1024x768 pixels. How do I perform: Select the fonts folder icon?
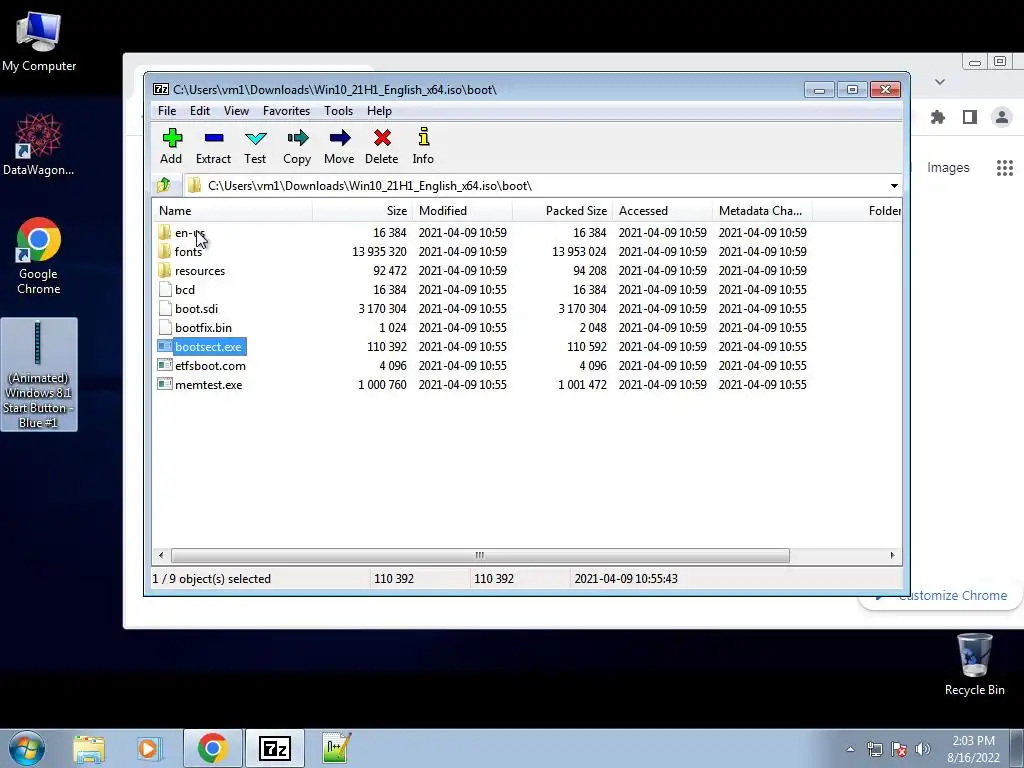tap(165, 251)
